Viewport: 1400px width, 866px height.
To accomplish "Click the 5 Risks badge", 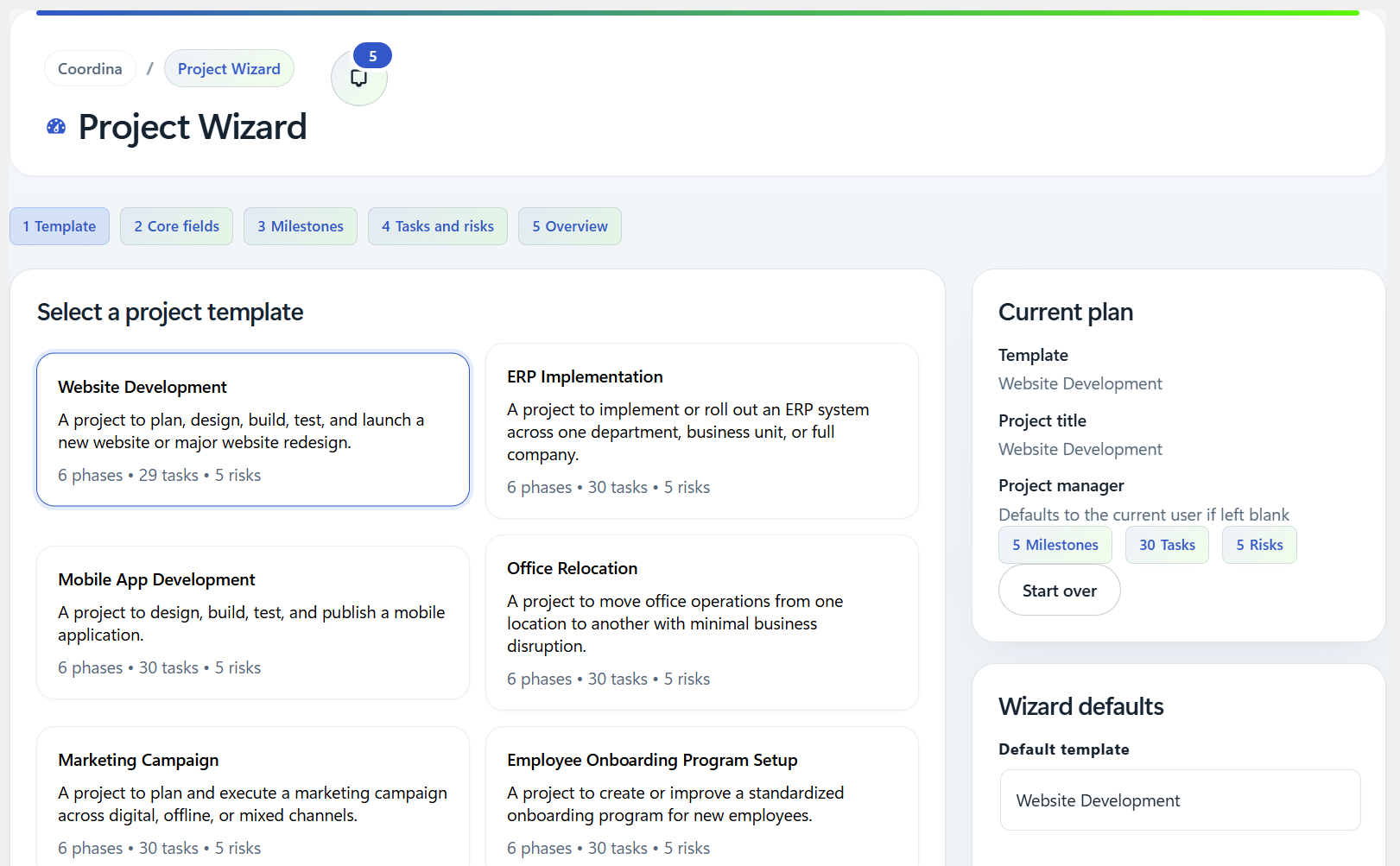I will pyautogui.click(x=1259, y=545).
